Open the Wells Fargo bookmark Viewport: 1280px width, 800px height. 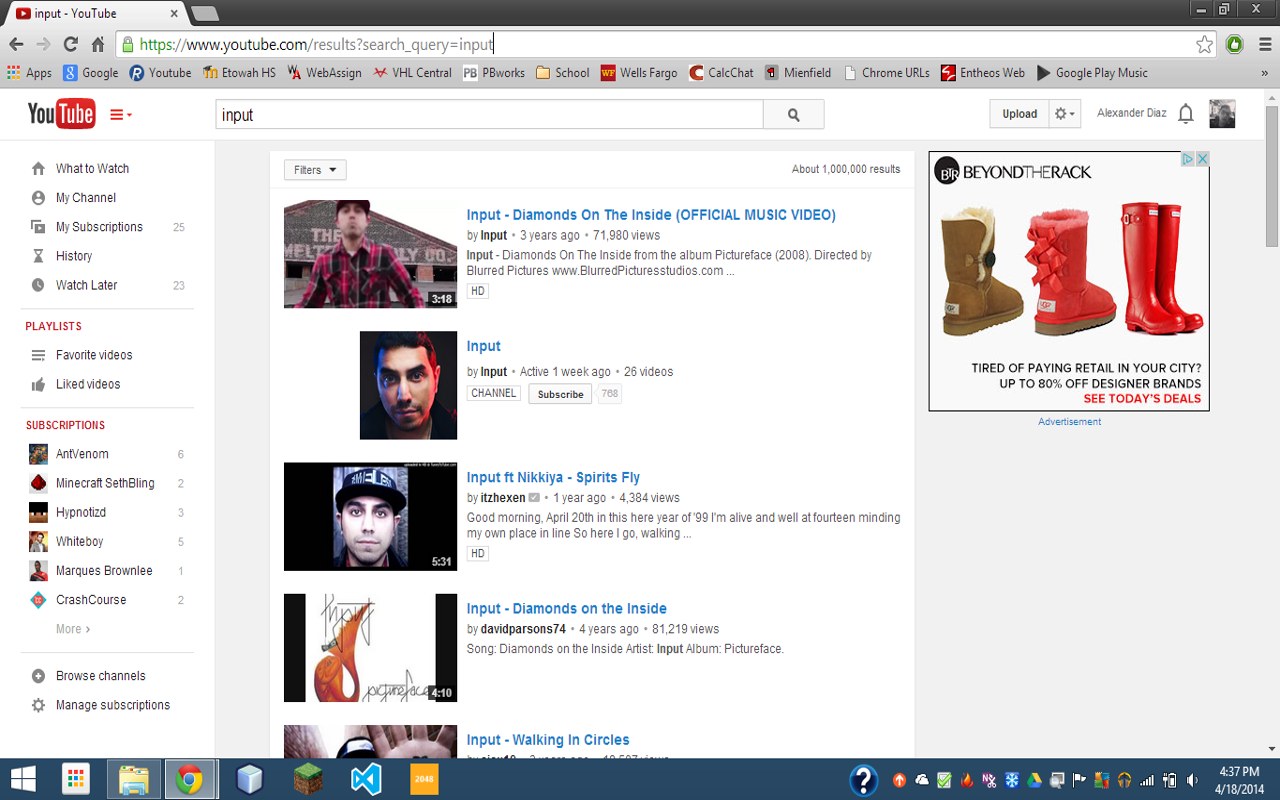pos(639,73)
